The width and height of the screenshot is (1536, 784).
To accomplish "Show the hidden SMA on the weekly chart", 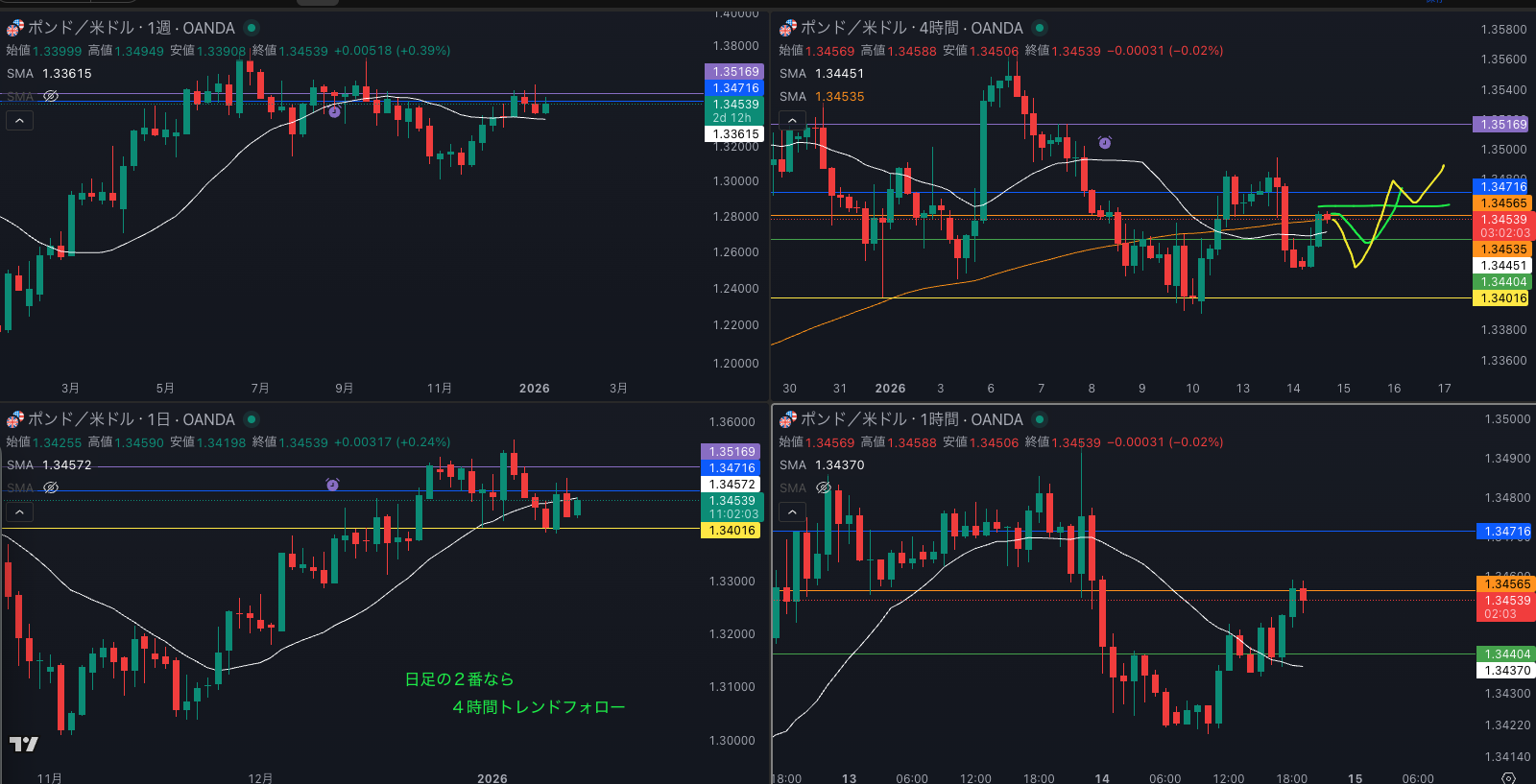I will tap(51, 96).
